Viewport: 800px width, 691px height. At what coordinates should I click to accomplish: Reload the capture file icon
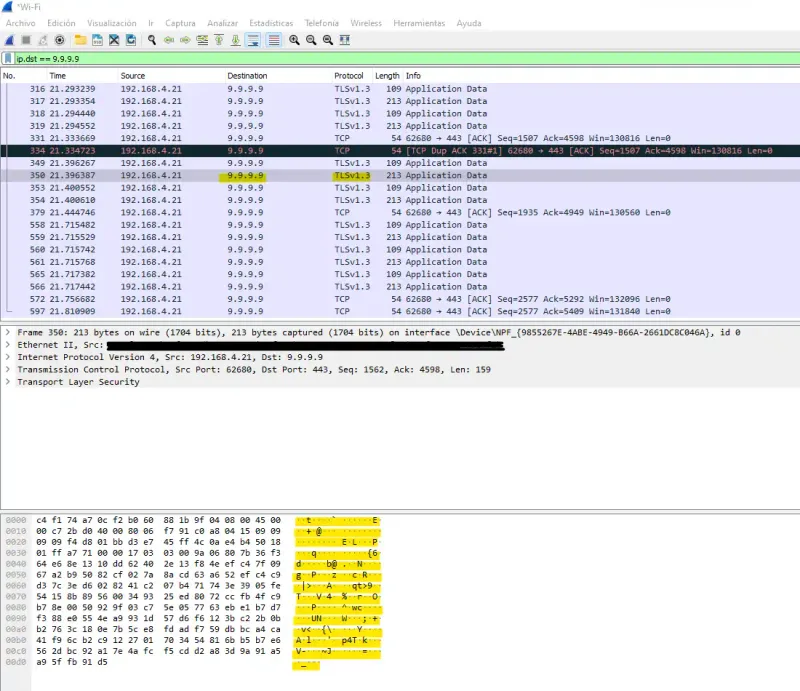pyautogui.click(x=131, y=40)
